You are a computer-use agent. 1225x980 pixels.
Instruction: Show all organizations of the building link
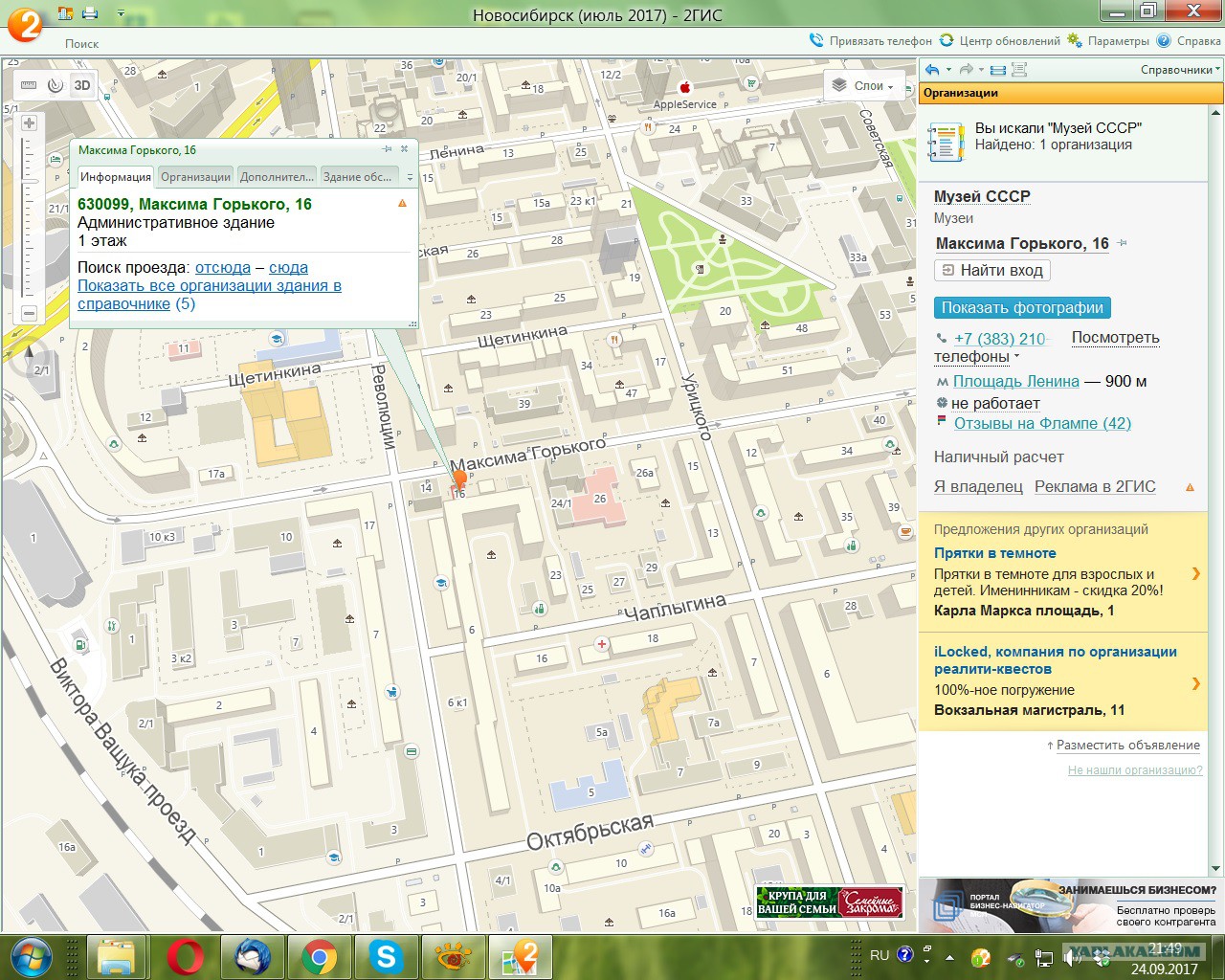[x=210, y=295]
